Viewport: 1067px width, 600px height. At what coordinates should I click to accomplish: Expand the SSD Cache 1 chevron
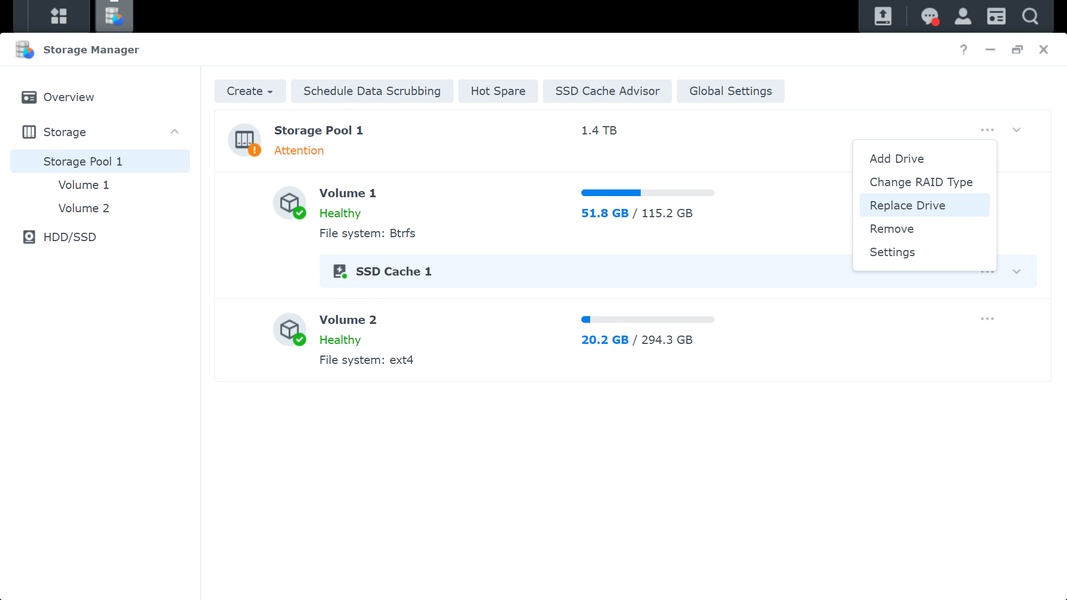[1016, 271]
